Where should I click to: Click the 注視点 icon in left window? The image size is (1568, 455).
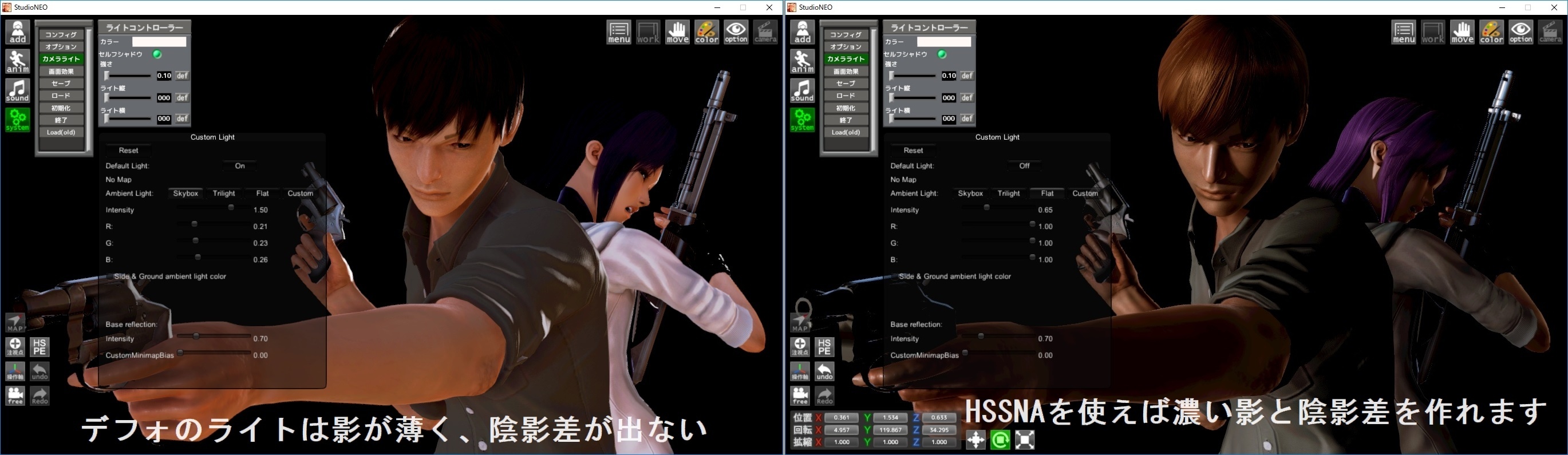15,347
